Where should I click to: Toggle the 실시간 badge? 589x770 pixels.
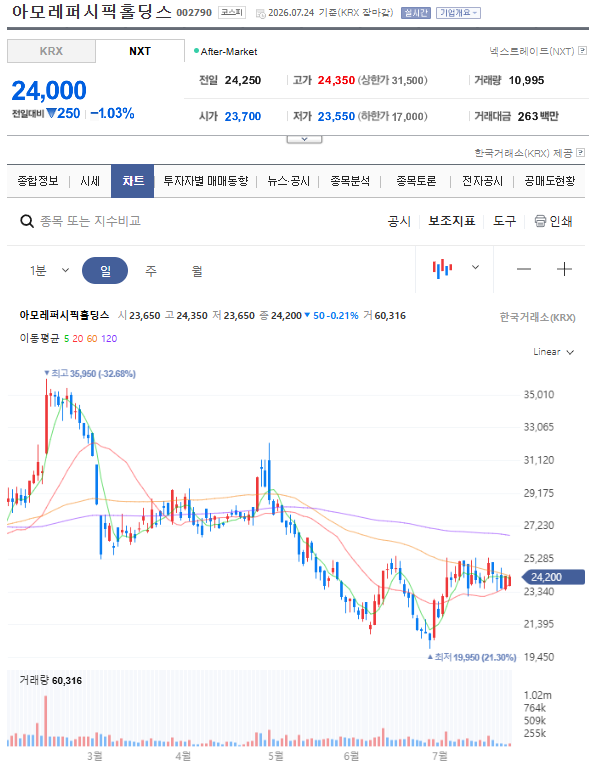(416, 13)
